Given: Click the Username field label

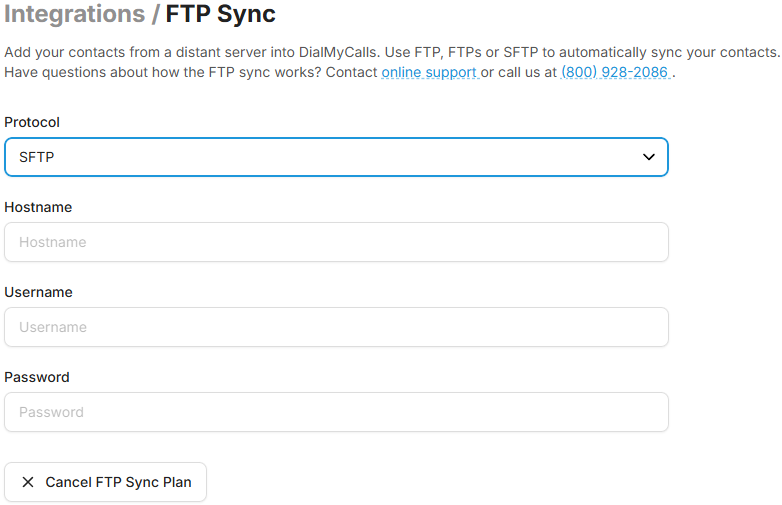Looking at the screenshot, I should coord(38,292).
